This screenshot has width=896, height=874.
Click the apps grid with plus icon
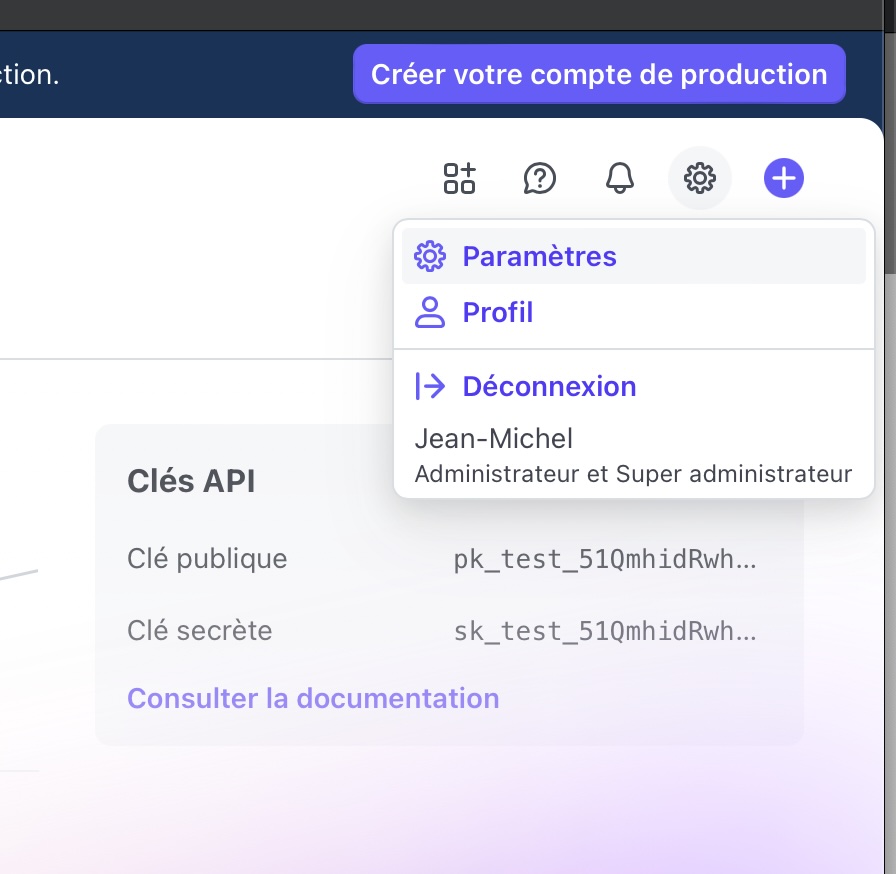pos(459,178)
